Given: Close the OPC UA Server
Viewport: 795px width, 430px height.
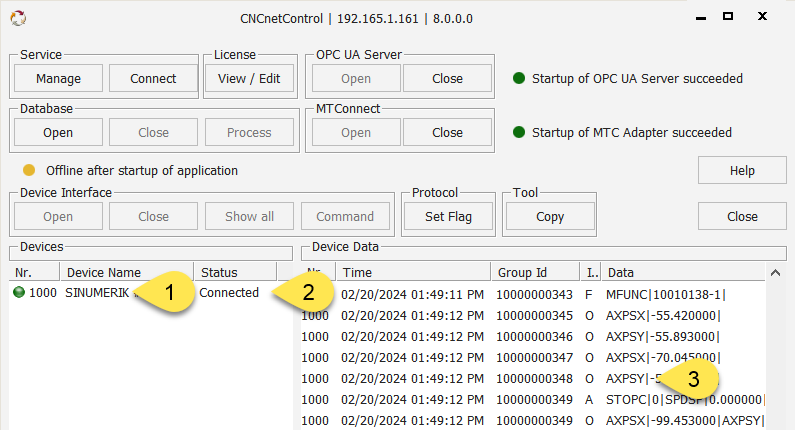Looking at the screenshot, I should pos(447,79).
